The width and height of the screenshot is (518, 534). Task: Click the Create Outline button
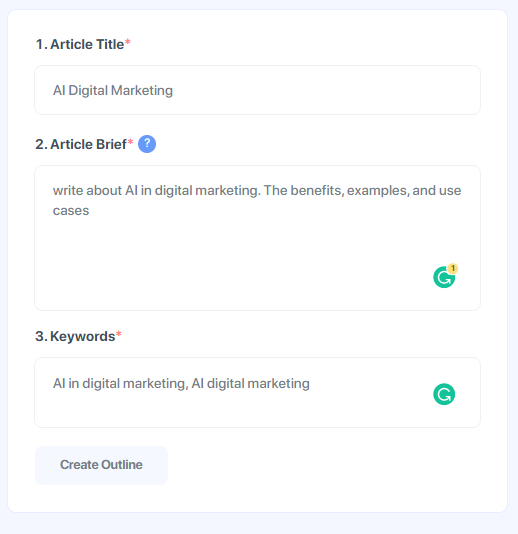click(x=101, y=465)
